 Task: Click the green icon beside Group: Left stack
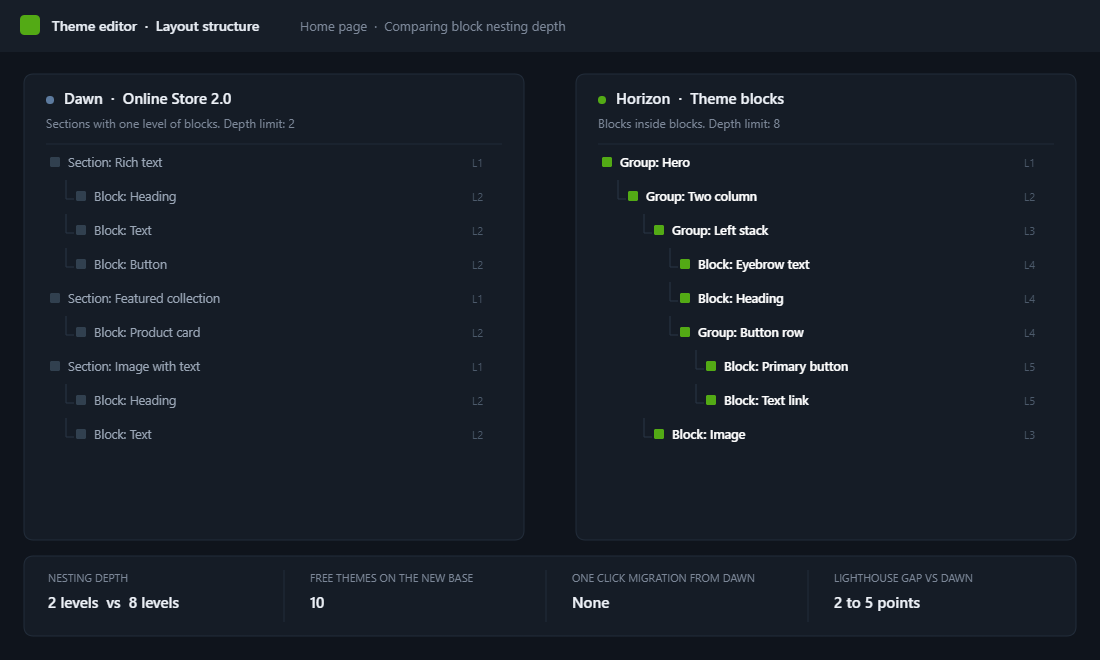[659, 230]
